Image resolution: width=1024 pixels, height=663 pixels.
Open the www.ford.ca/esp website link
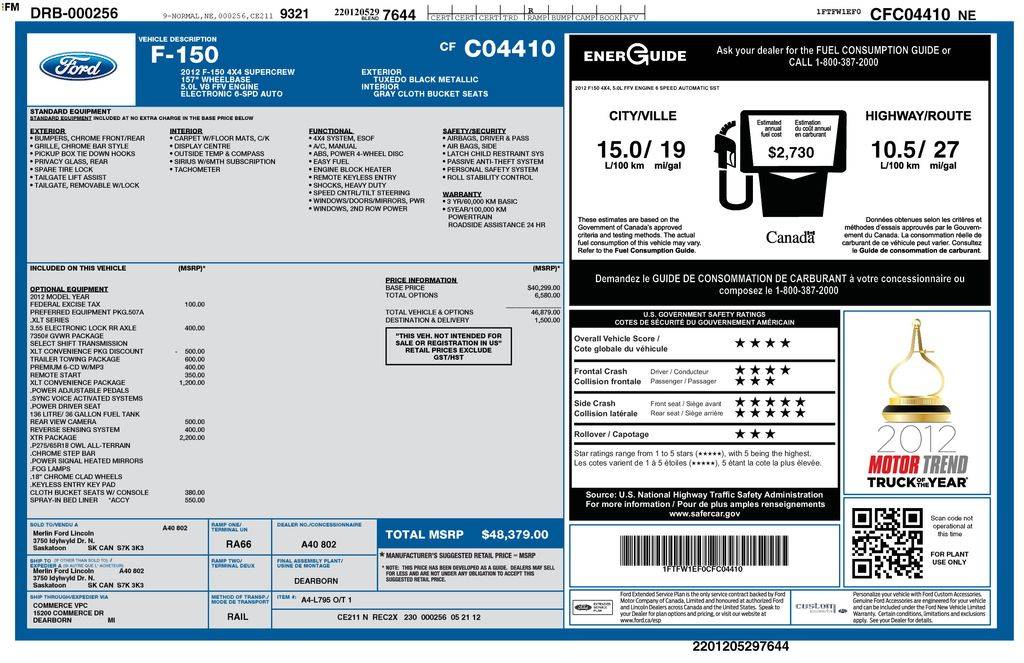click(640, 621)
